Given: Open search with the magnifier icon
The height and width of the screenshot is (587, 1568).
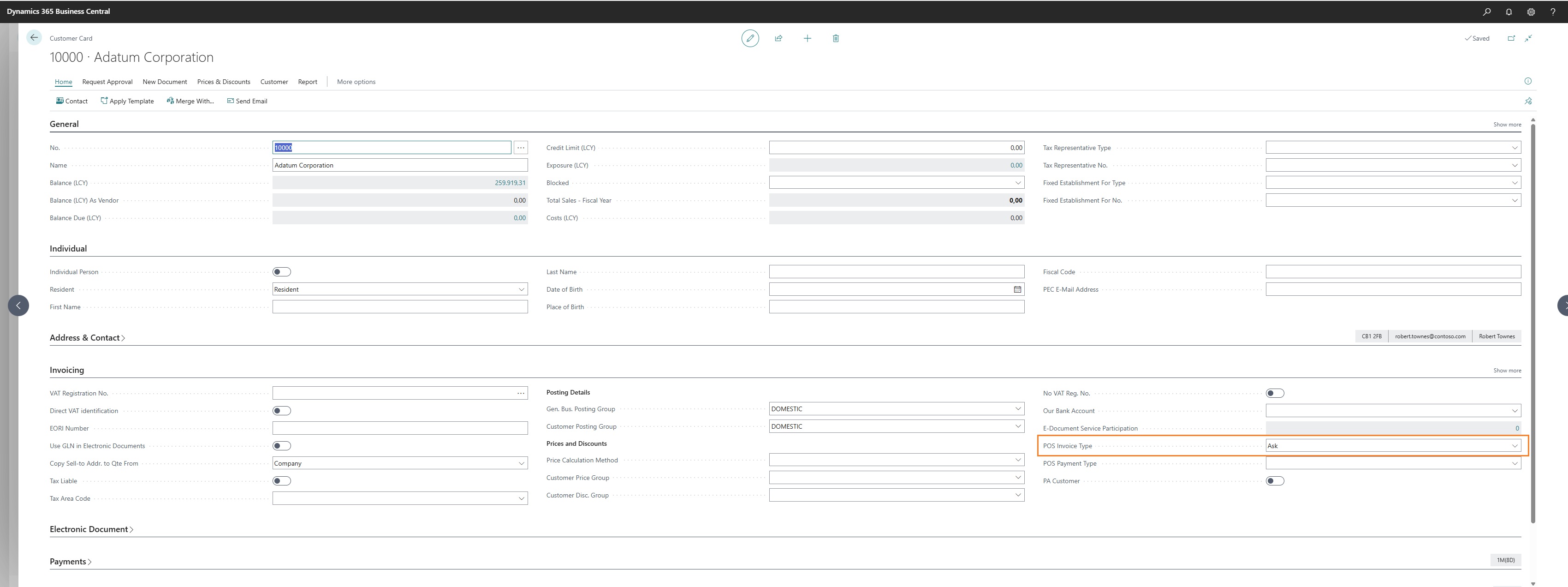Looking at the screenshot, I should point(1486,12).
